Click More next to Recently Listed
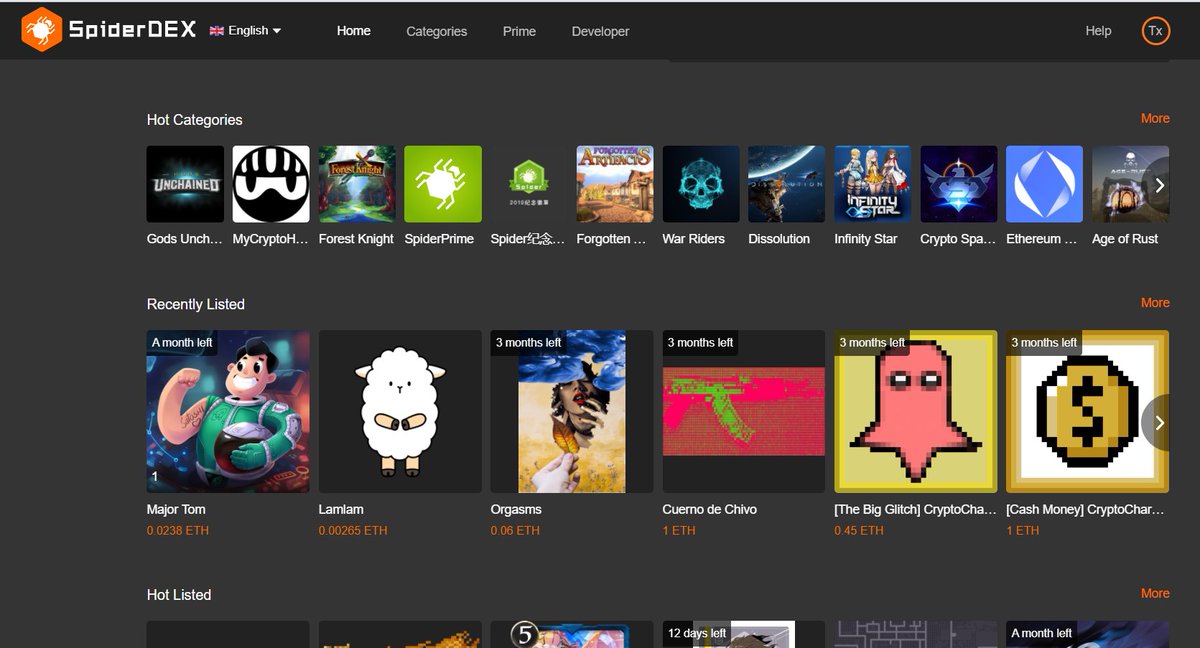 tap(1155, 302)
